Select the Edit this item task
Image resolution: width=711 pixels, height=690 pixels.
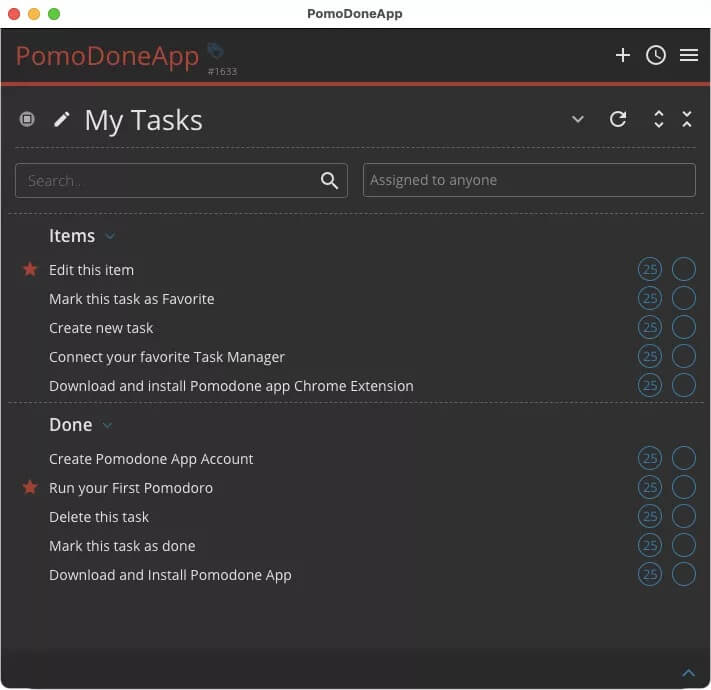point(91,270)
